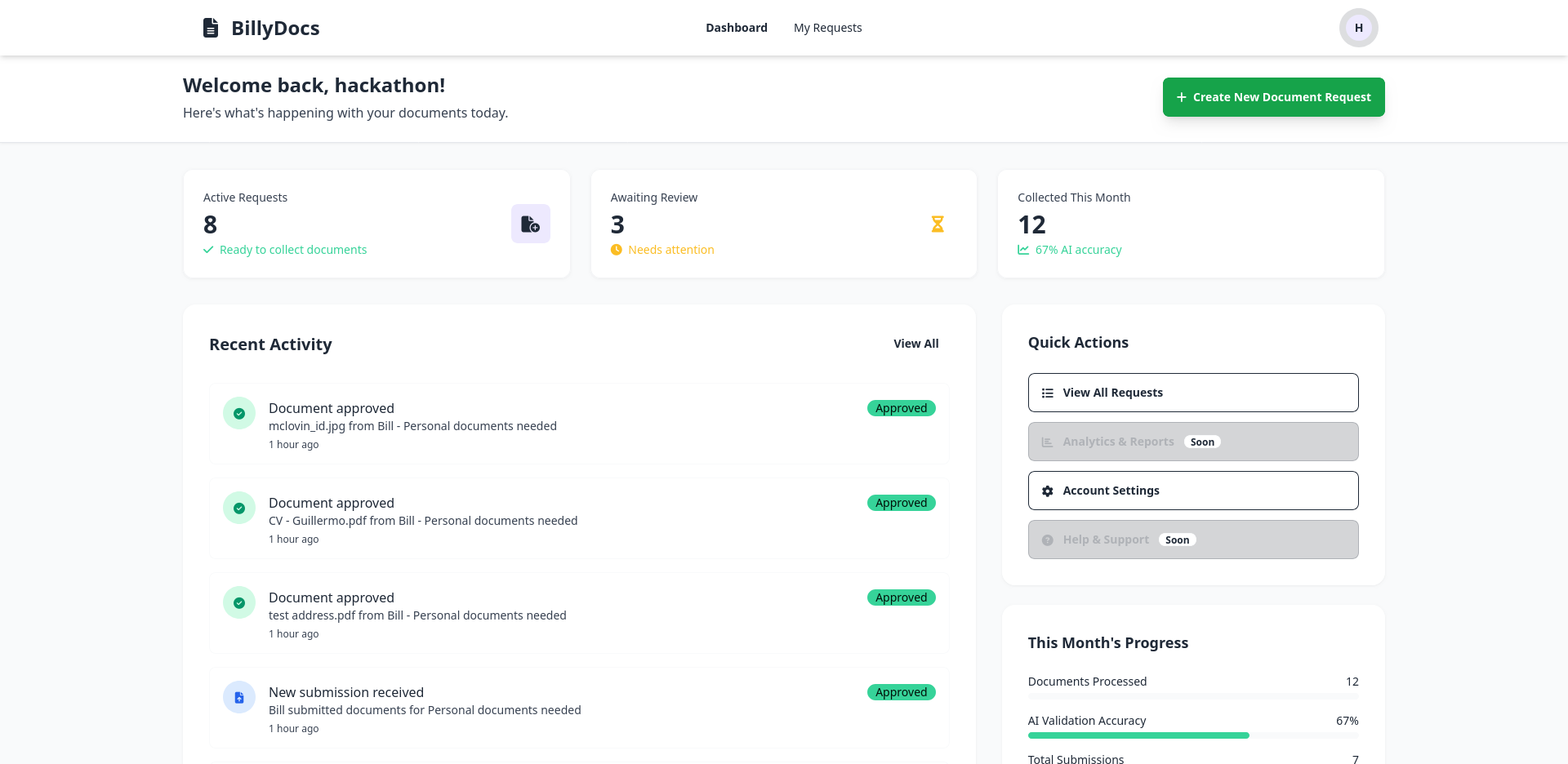Click the Documents Processed progress bar

click(1193, 696)
